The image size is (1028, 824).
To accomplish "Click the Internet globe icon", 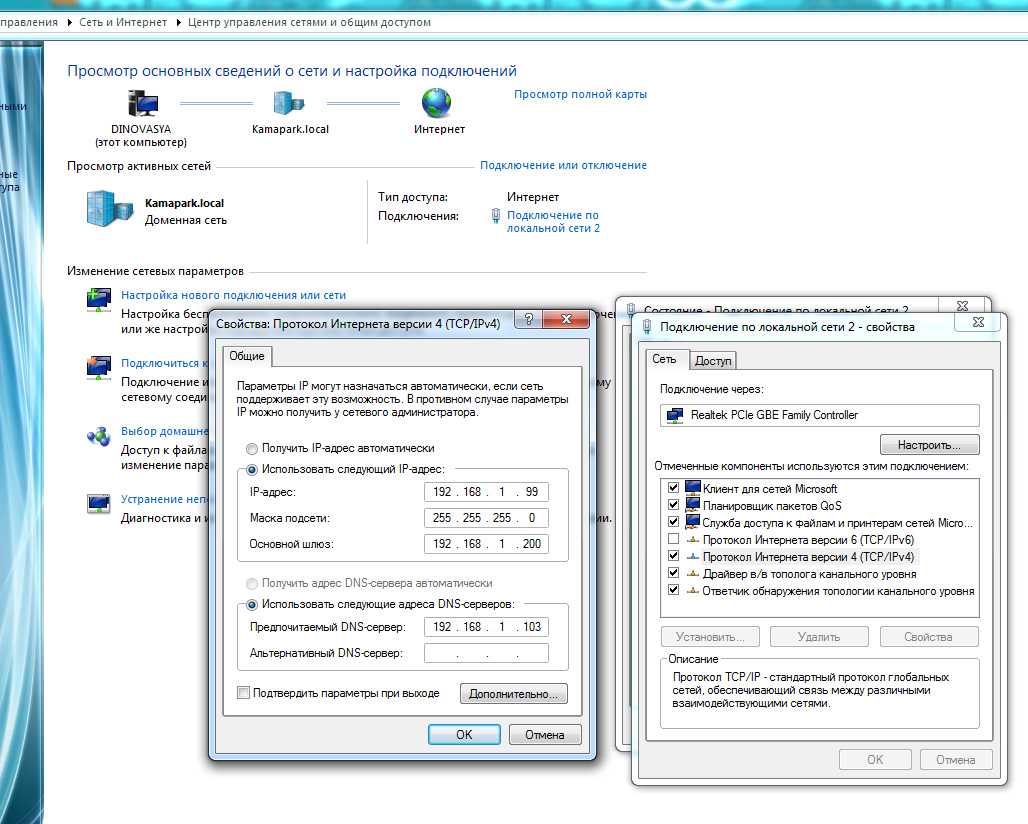I will click(436, 103).
